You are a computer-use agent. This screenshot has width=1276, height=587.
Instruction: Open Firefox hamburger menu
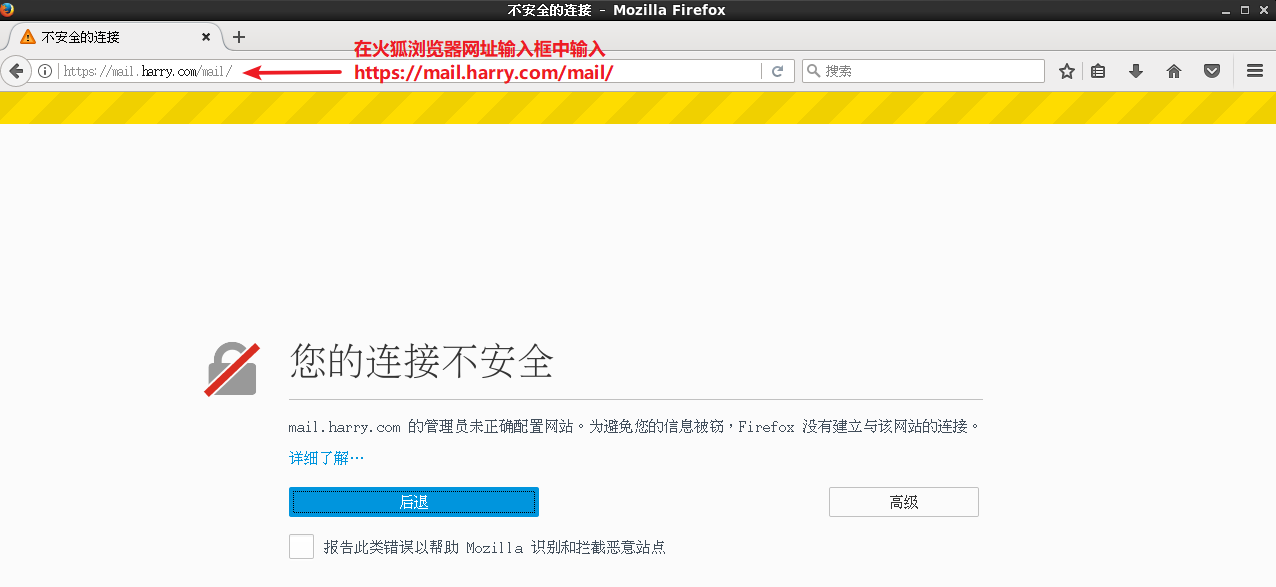pos(1255,71)
